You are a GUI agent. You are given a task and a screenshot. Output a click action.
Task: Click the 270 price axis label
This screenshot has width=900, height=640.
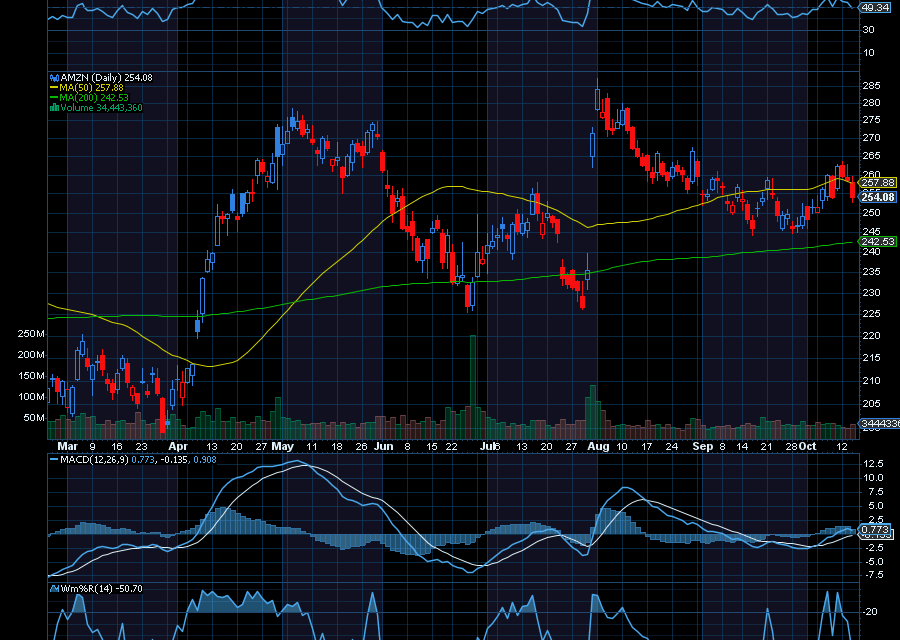[871, 138]
